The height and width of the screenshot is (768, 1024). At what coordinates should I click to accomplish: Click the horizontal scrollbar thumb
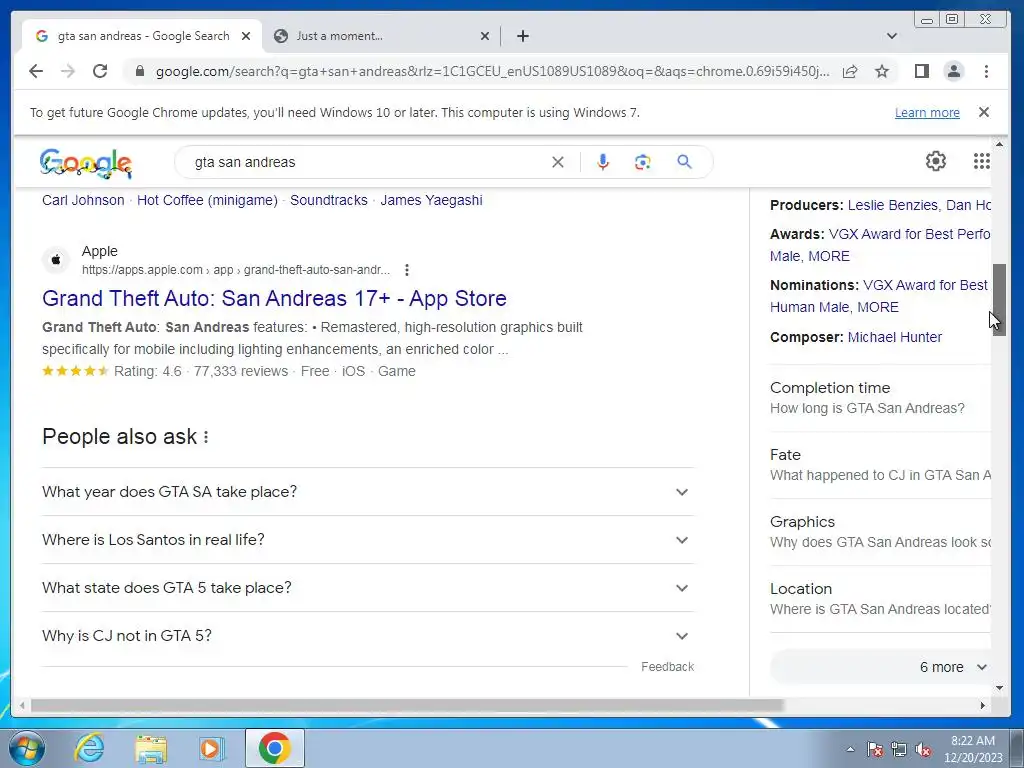tap(407, 705)
